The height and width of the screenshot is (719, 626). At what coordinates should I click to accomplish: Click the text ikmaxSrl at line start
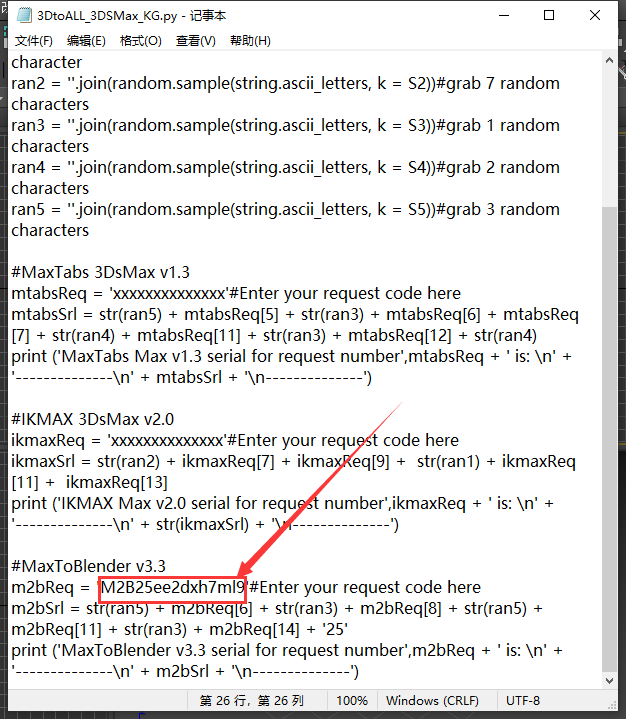43,462
